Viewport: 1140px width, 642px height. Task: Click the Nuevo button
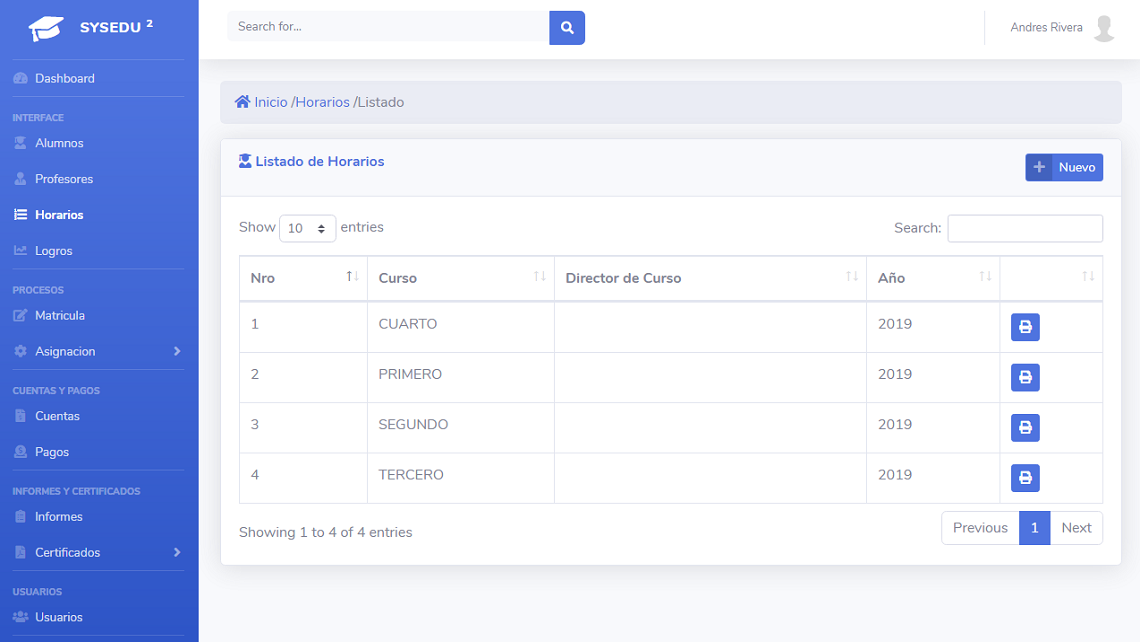pyautogui.click(x=1064, y=167)
